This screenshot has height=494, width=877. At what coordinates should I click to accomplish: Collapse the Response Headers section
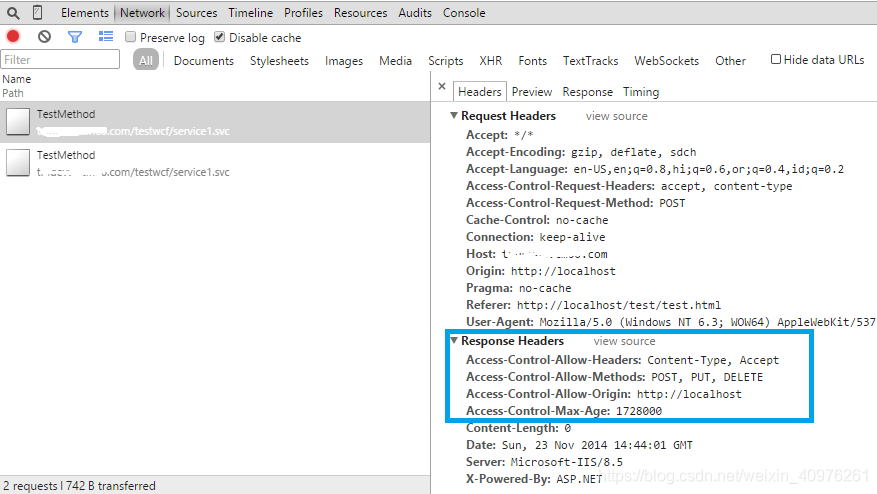tap(454, 341)
